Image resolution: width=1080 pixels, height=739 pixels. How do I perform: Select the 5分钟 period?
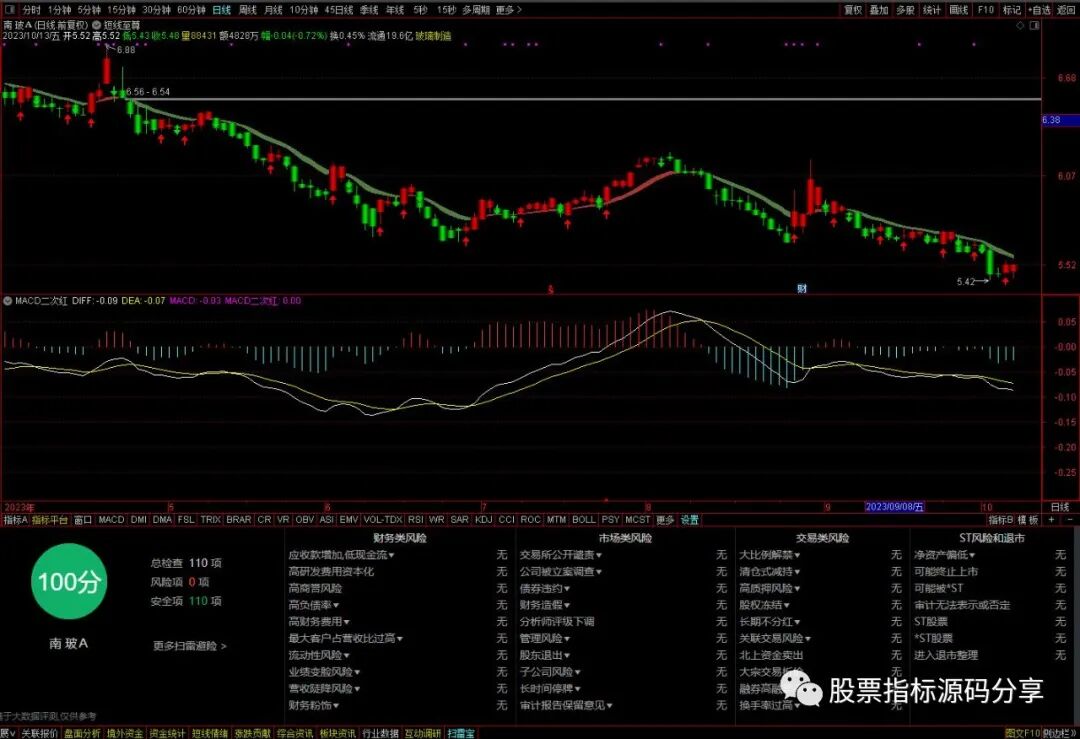pyautogui.click(x=89, y=10)
